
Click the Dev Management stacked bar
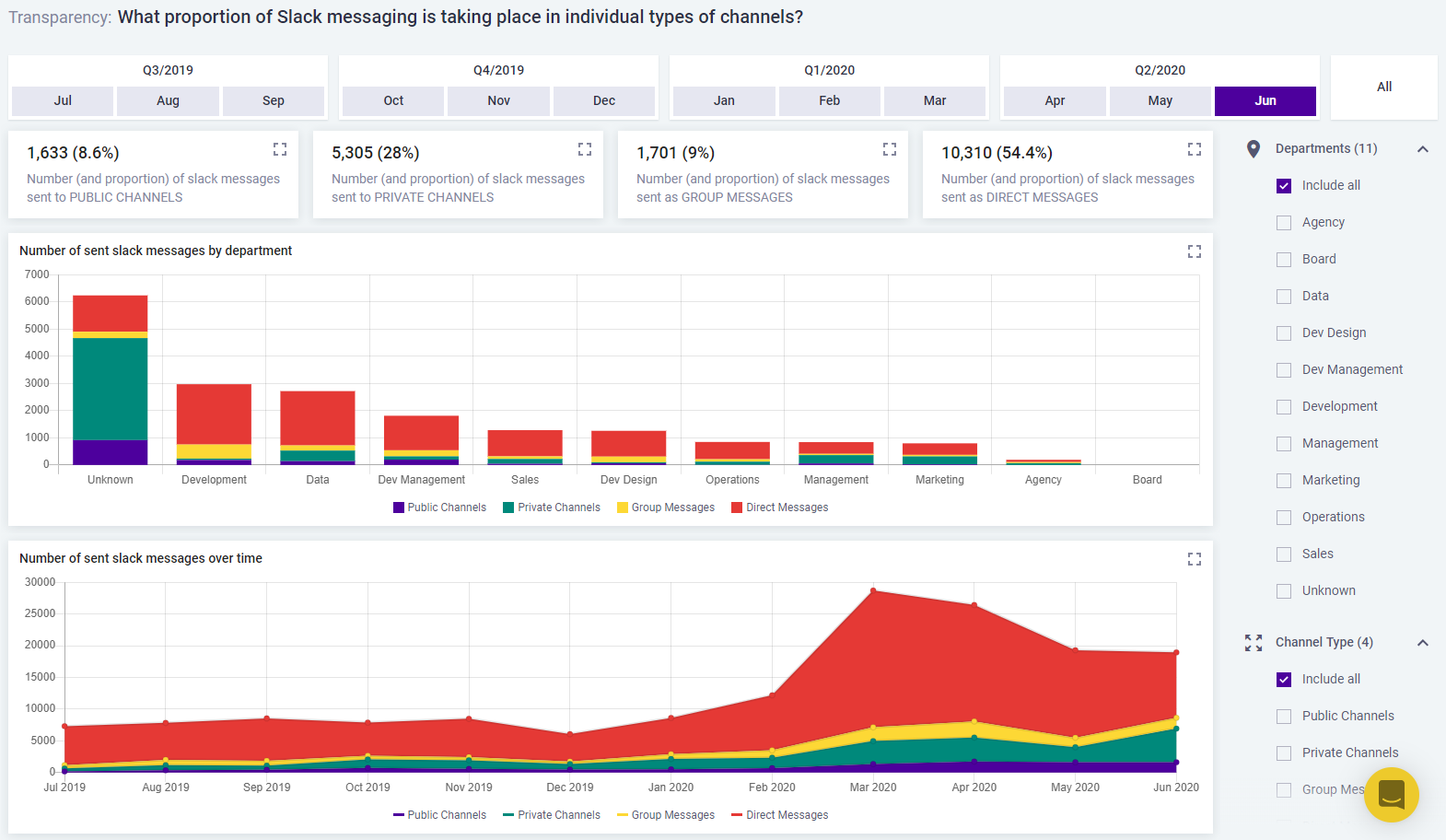coord(422,440)
